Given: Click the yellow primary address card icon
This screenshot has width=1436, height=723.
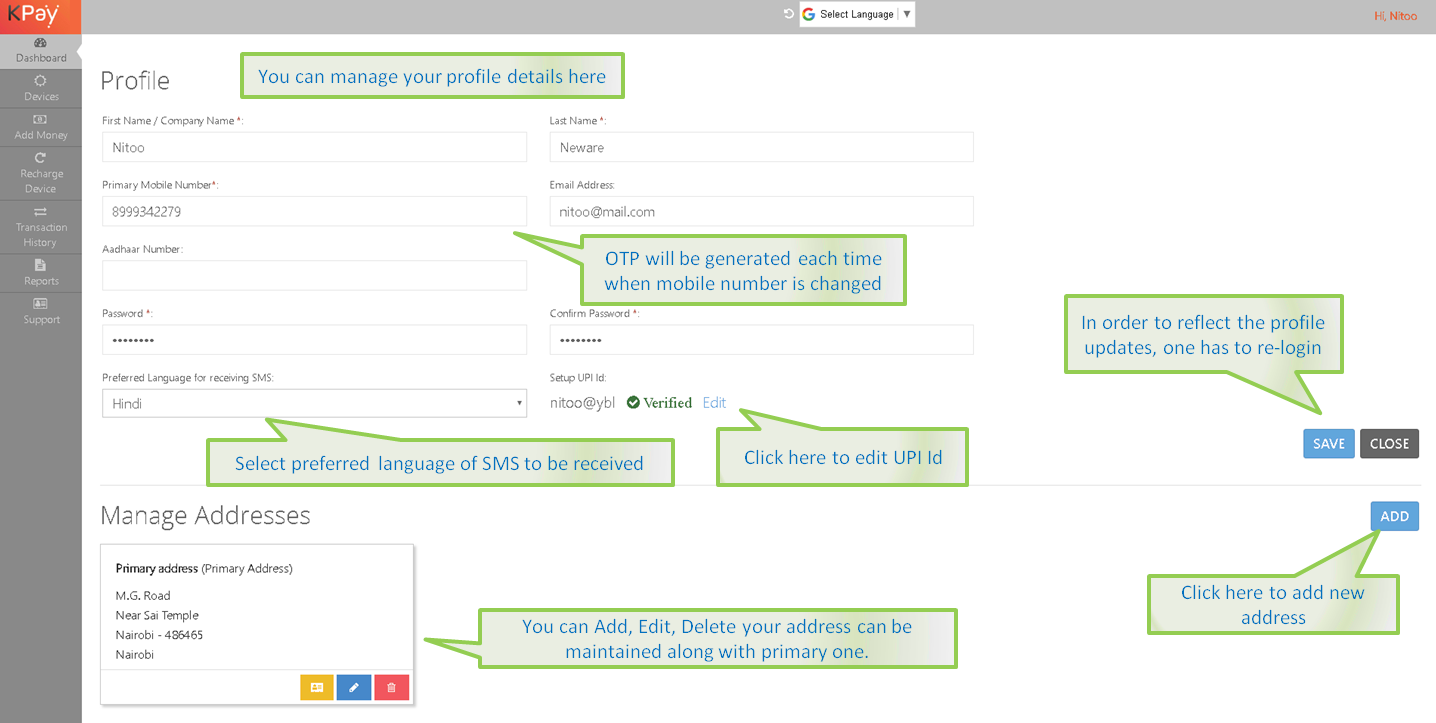Looking at the screenshot, I should [x=317, y=687].
